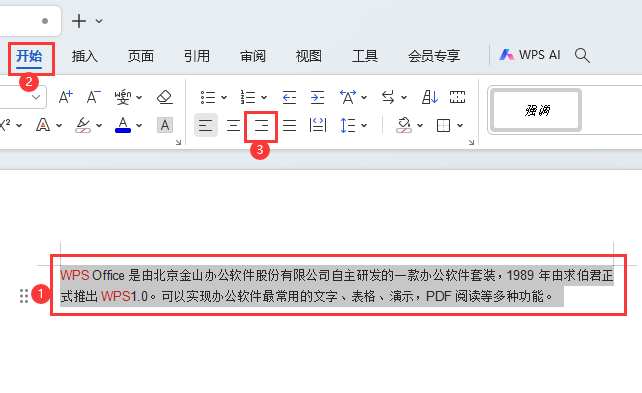The width and height of the screenshot is (642, 393).
Task: Toggle character shading A button
Action: pyautogui.click(x=165, y=125)
